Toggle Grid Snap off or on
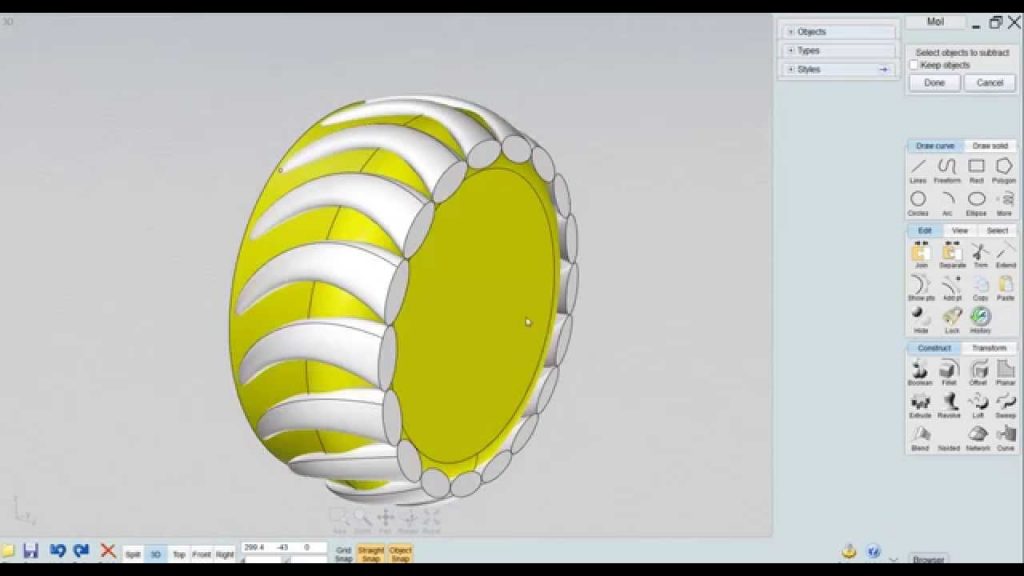Image resolution: width=1024 pixels, height=576 pixels. click(343, 552)
